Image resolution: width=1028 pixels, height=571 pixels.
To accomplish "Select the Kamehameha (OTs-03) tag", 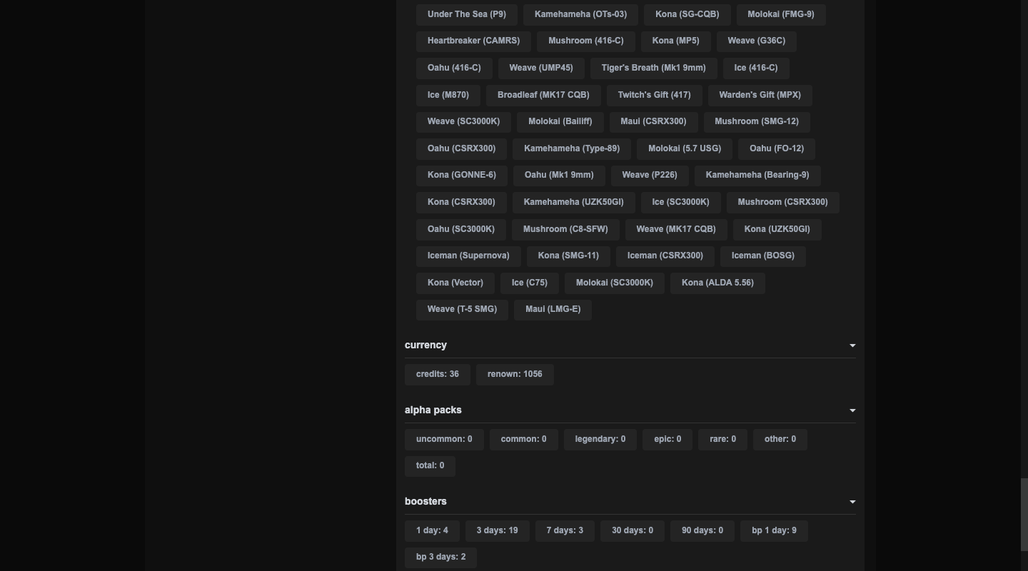I will click(x=580, y=14).
